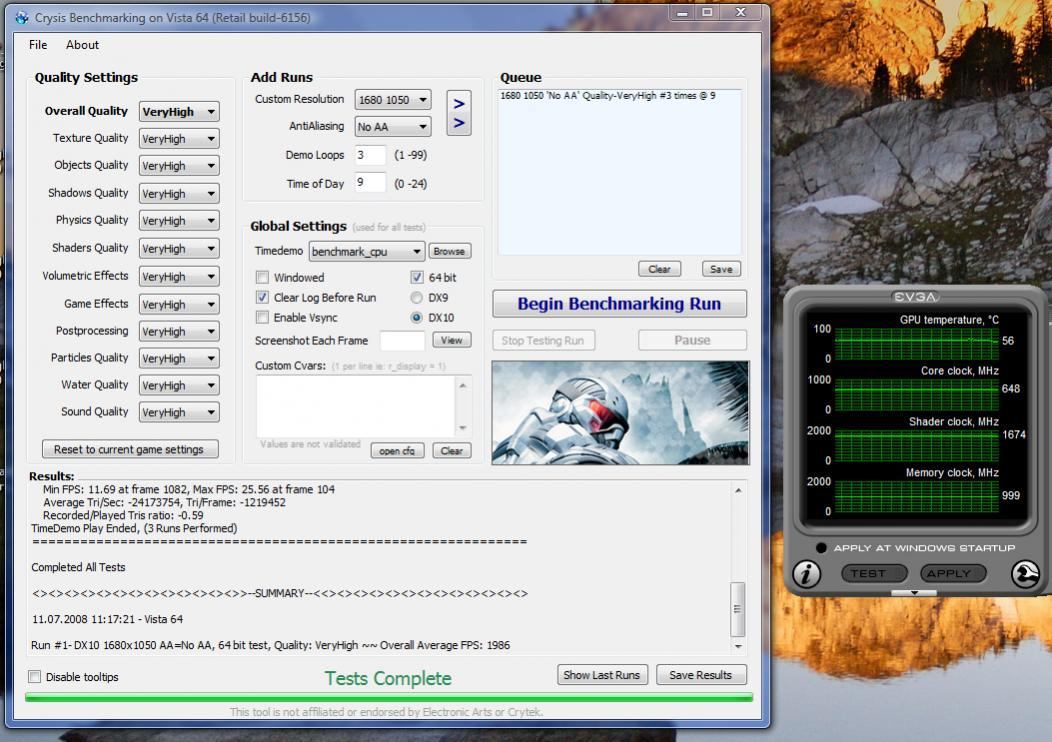Click the Results scrollbar thumb
Screen dimensions: 1052x742
coord(737,609)
